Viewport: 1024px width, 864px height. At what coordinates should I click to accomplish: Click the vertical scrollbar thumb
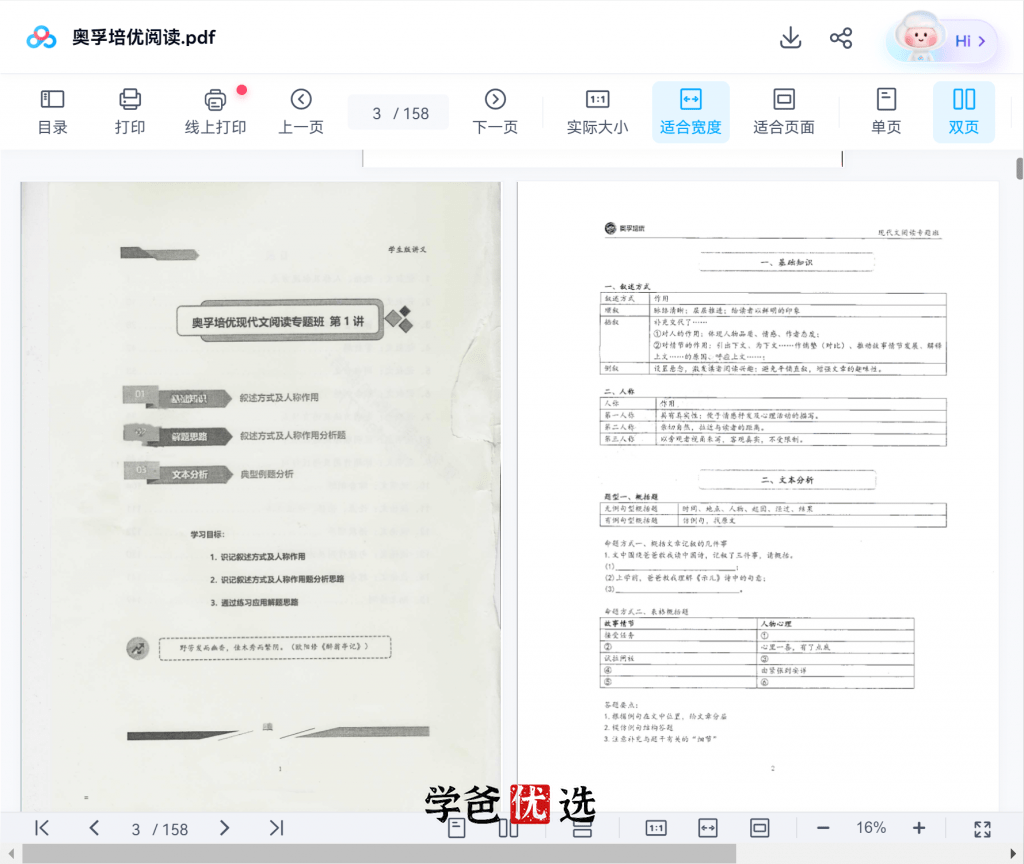pyautogui.click(x=1019, y=168)
